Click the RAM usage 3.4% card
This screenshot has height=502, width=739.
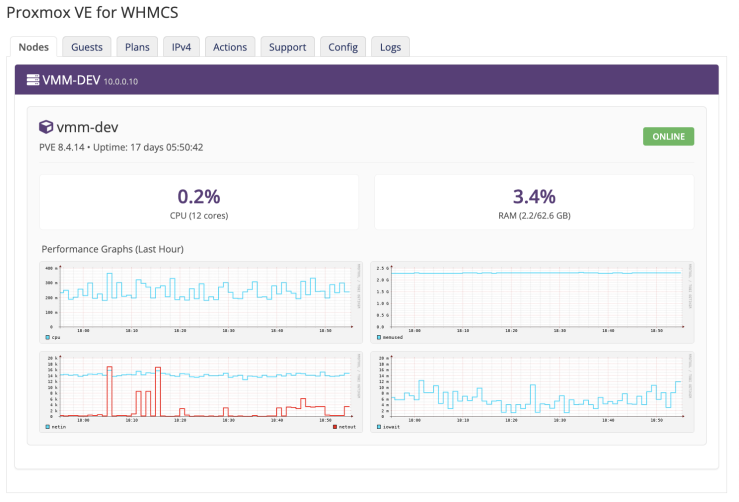(534, 201)
